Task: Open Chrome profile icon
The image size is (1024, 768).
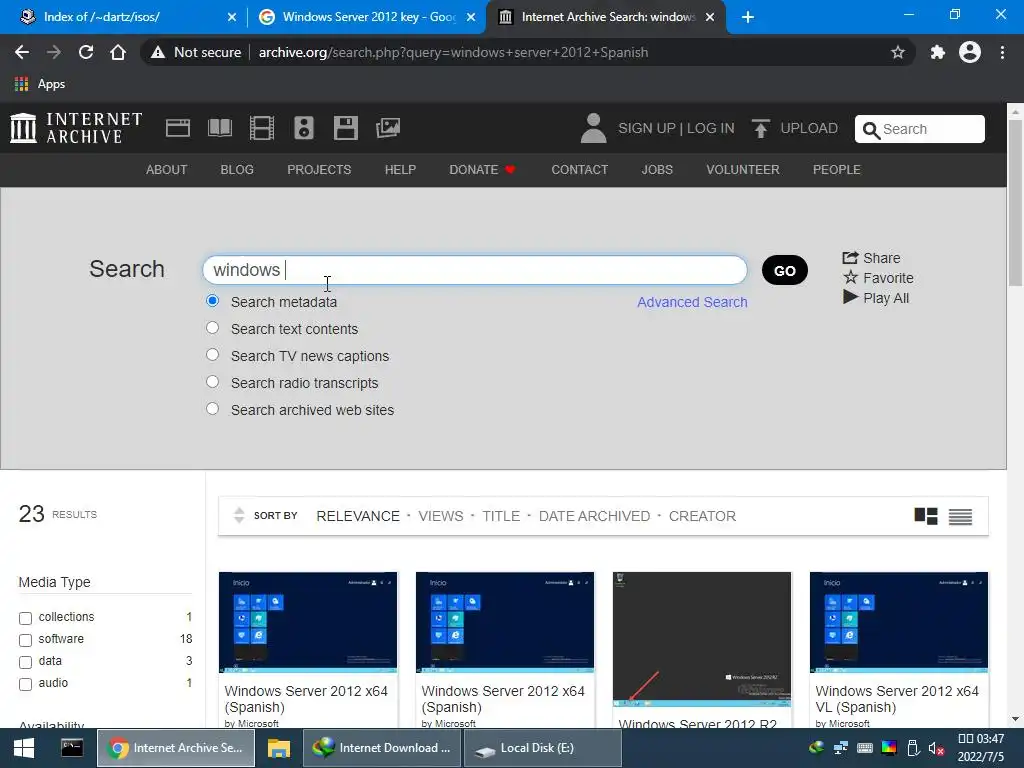Action: 970,52
